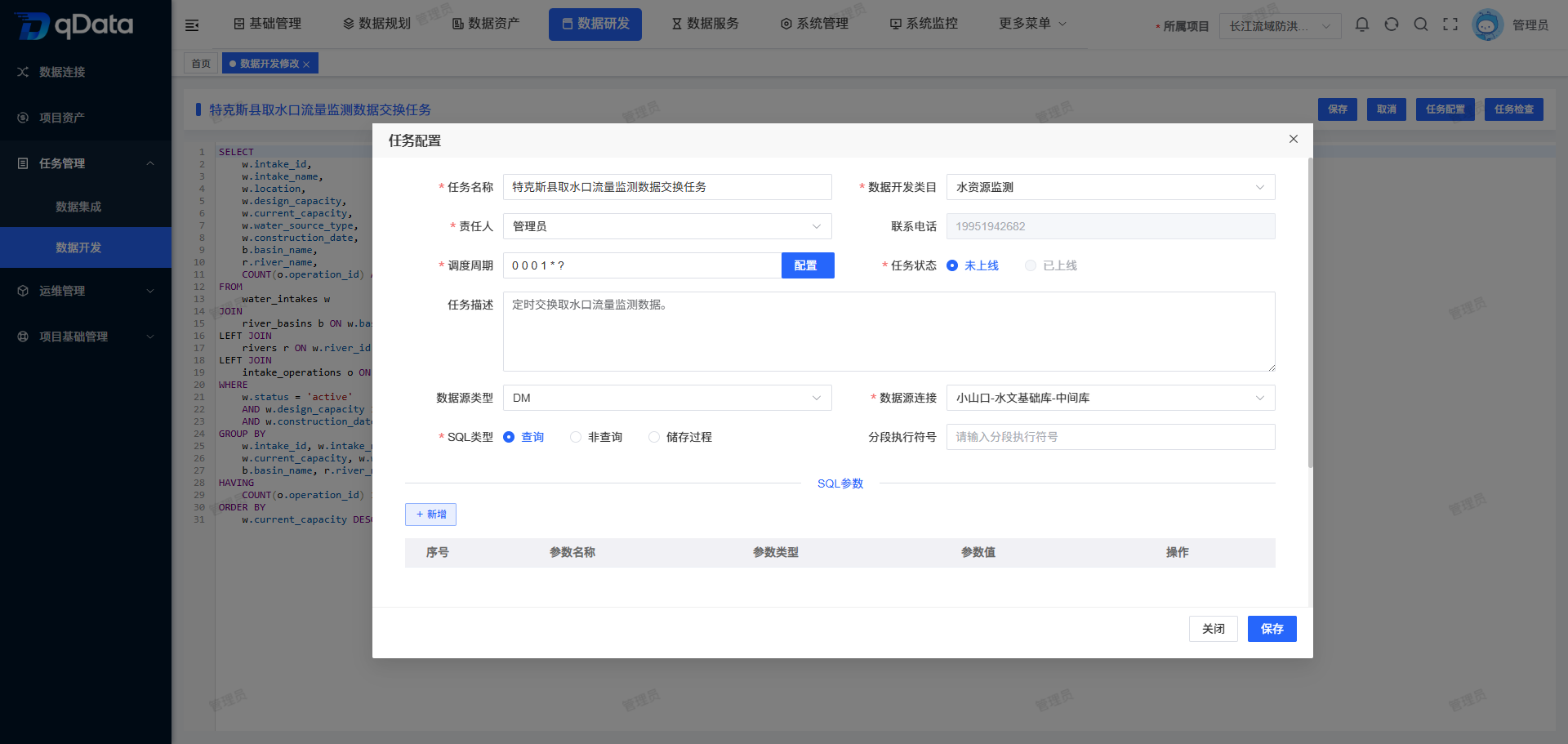Click the 任务描述 textarea
Screen dimensions: 1568x744
(889, 332)
